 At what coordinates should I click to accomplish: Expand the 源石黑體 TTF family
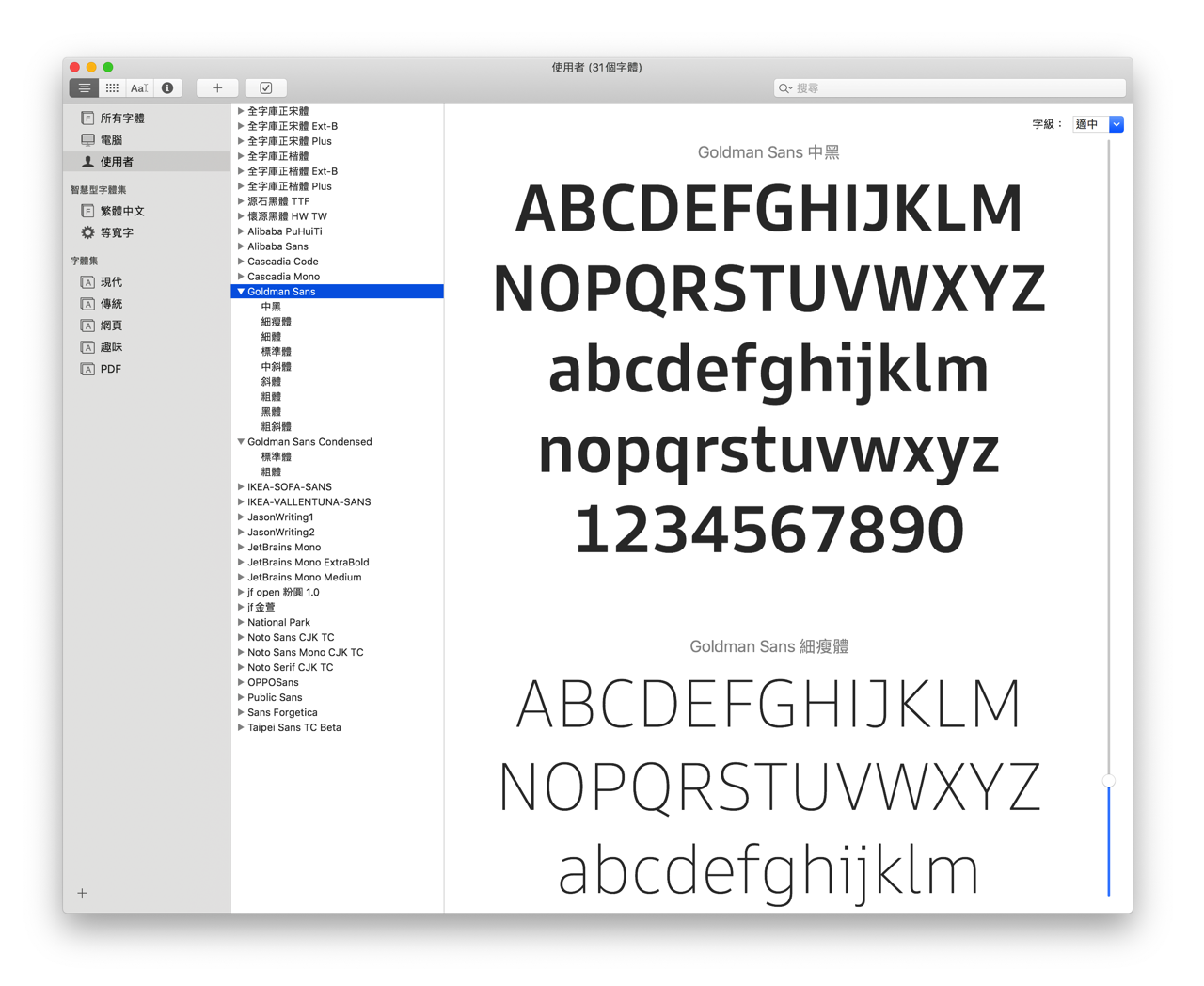tap(241, 201)
